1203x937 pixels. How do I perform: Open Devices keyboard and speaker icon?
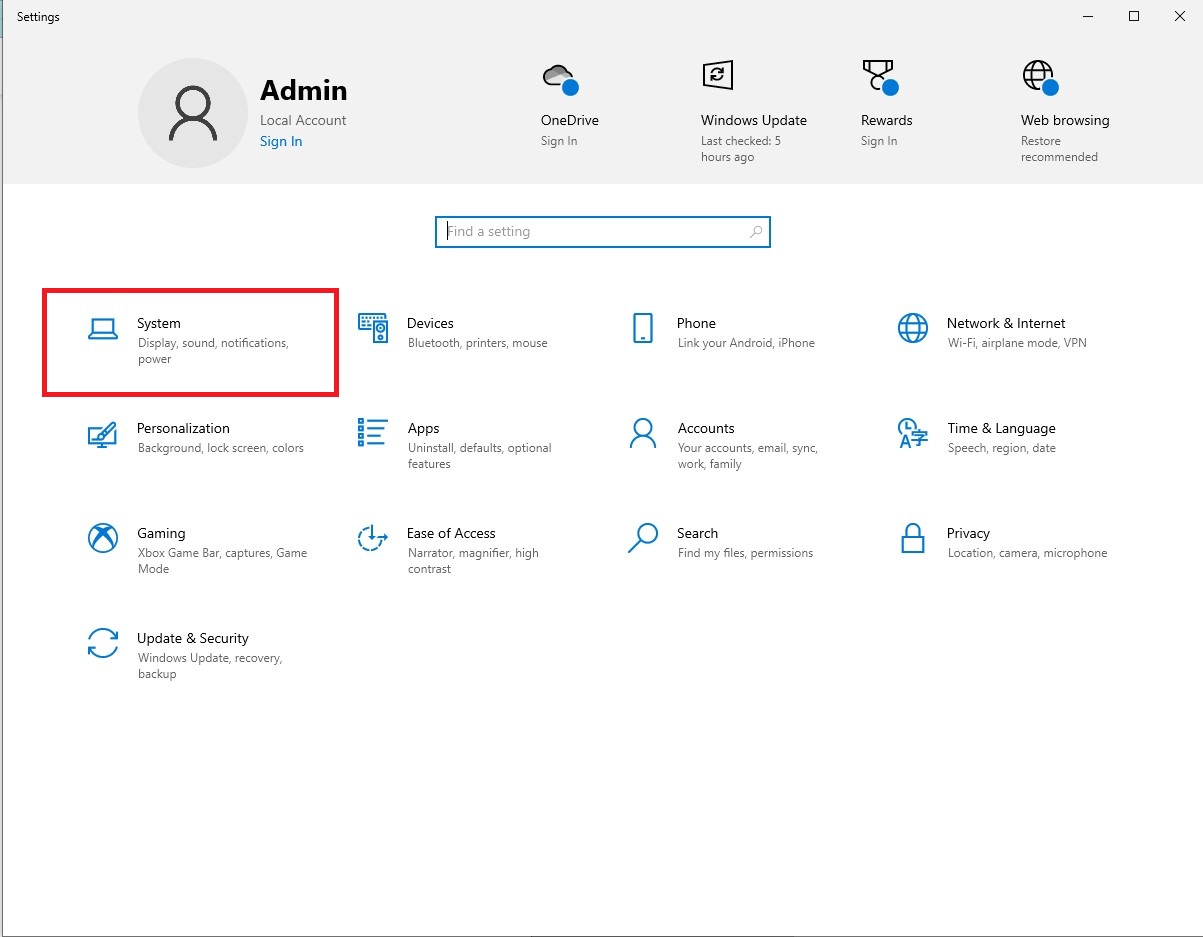pos(373,328)
